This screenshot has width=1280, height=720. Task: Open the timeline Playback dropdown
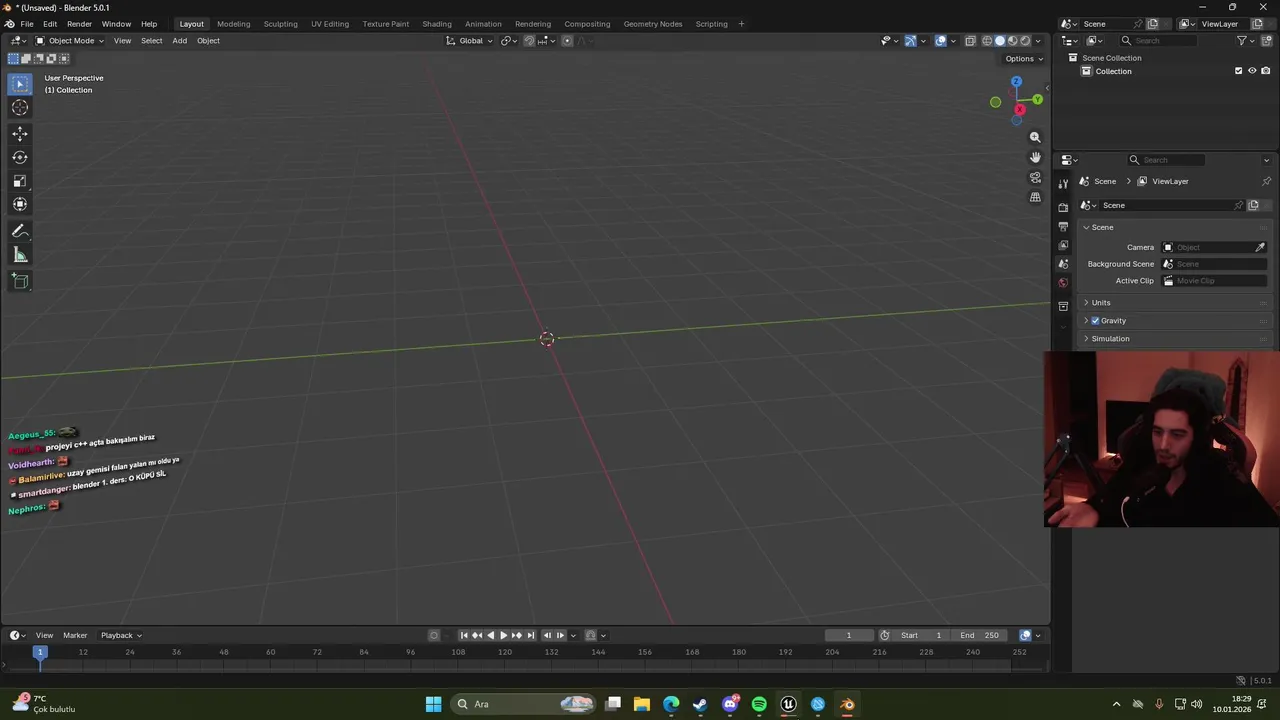pos(121,635)
